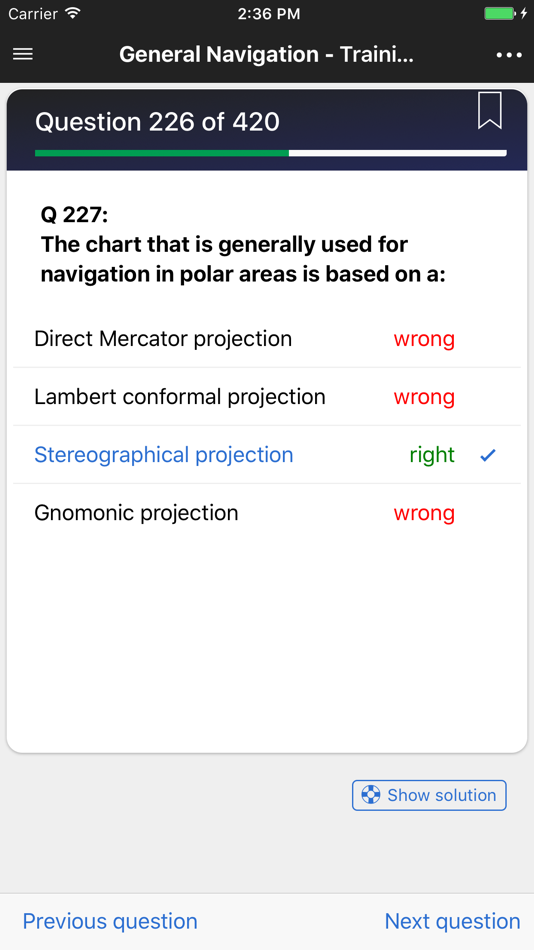Open the three-dot more options menu
The image size is (534, 950).
[x=509, y=55]
